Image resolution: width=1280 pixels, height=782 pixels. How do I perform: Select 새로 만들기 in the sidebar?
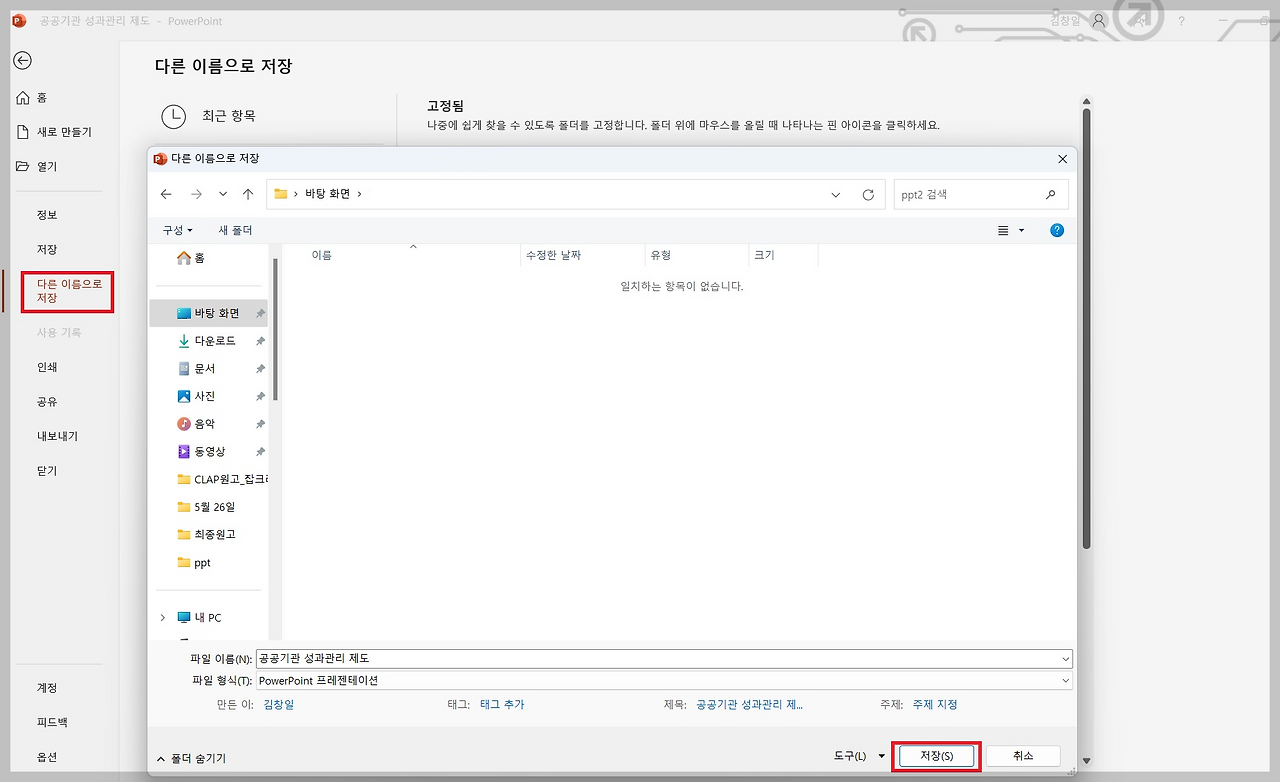pyautogui.click(x=54, y=132)
